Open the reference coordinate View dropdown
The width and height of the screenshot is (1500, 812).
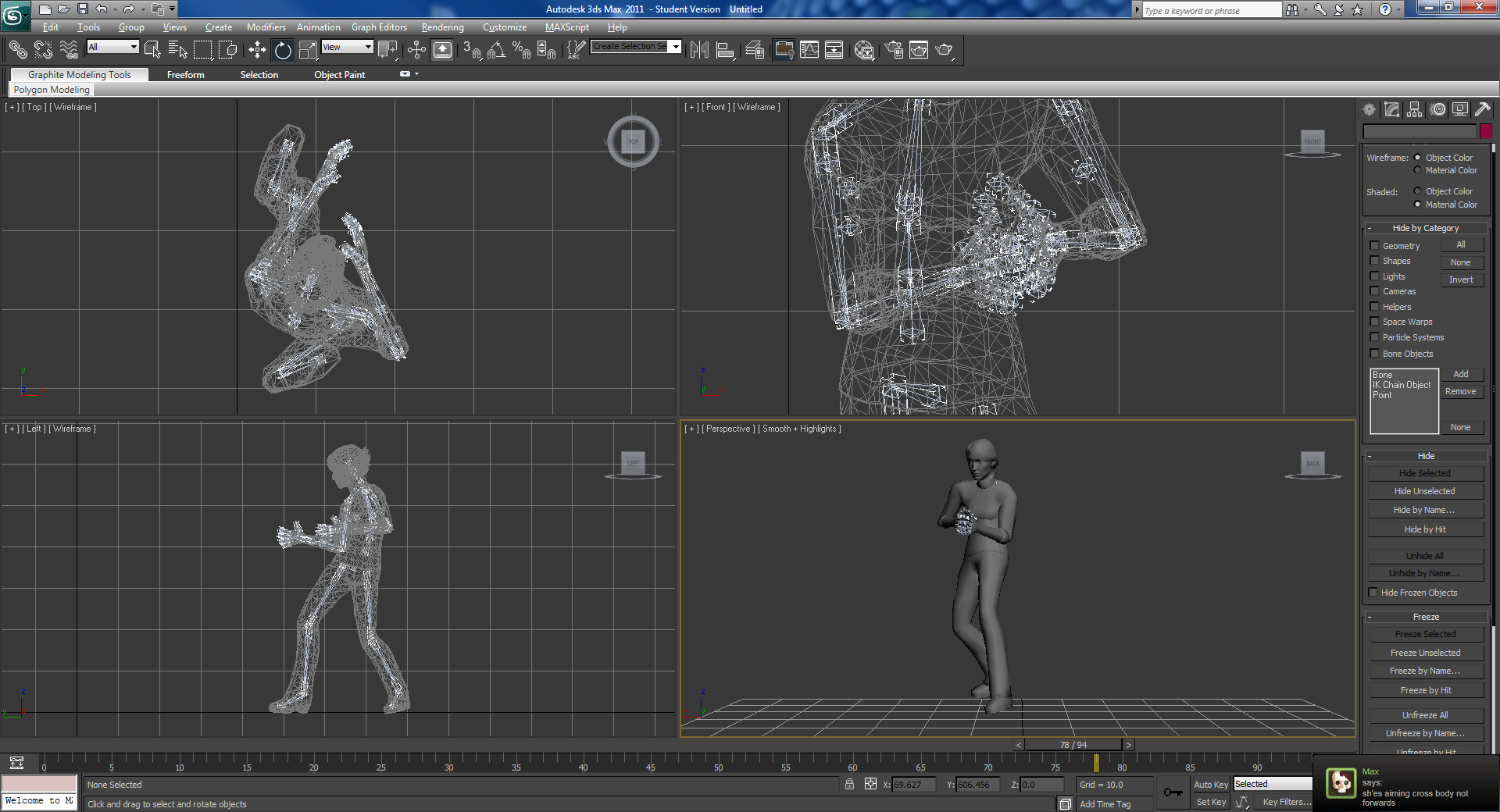[348, 47]
